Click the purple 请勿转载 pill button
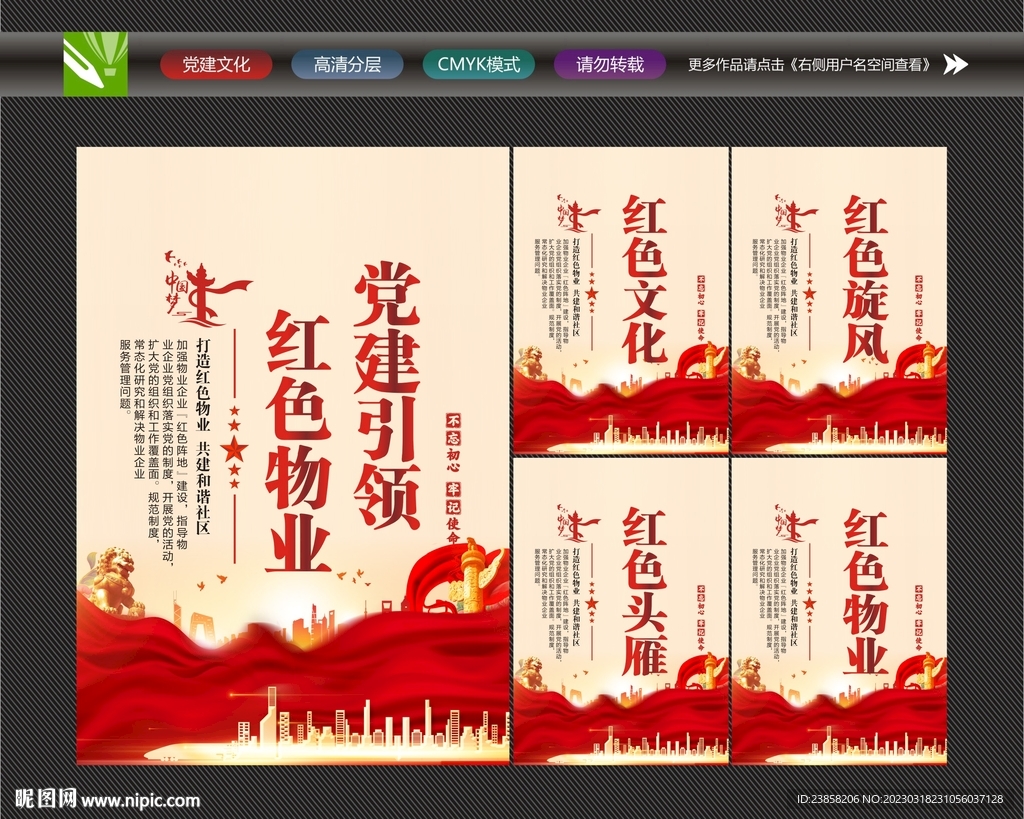Viewport: 1024px width, 819px height. point(610,65)
